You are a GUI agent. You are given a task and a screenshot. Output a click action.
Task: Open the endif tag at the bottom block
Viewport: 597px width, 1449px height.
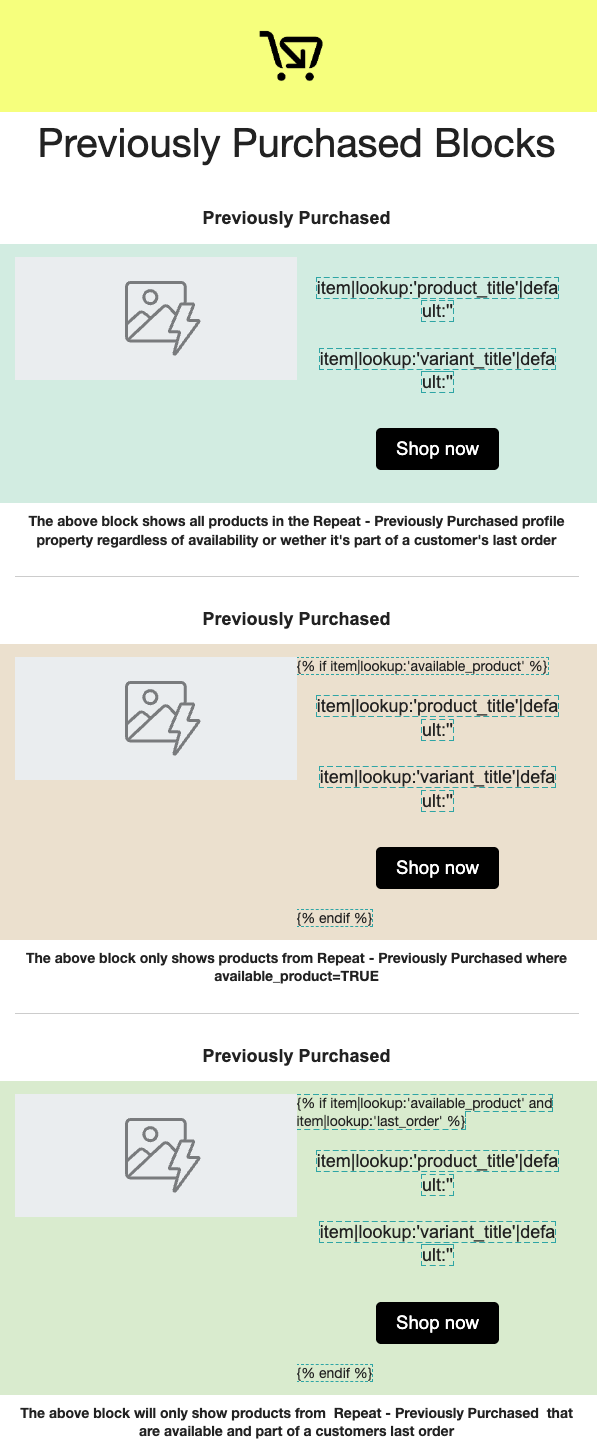tap(335, 1372)
